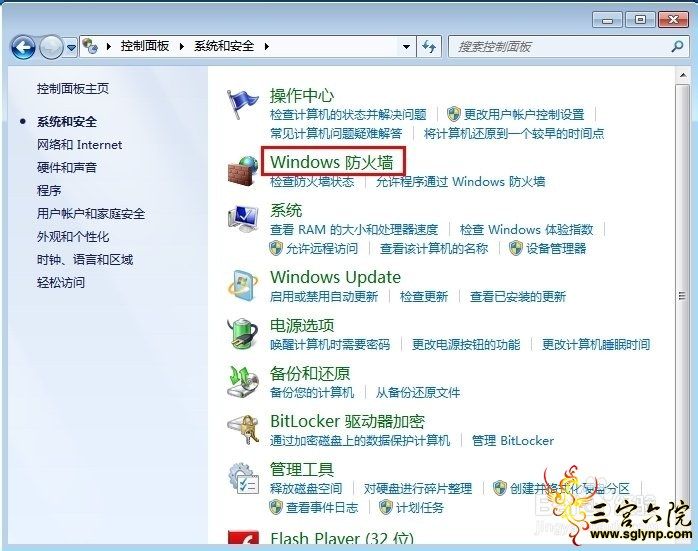
Task: Click 唤醒计算机时需要密码 link
Action: click(x=330, y=344)
